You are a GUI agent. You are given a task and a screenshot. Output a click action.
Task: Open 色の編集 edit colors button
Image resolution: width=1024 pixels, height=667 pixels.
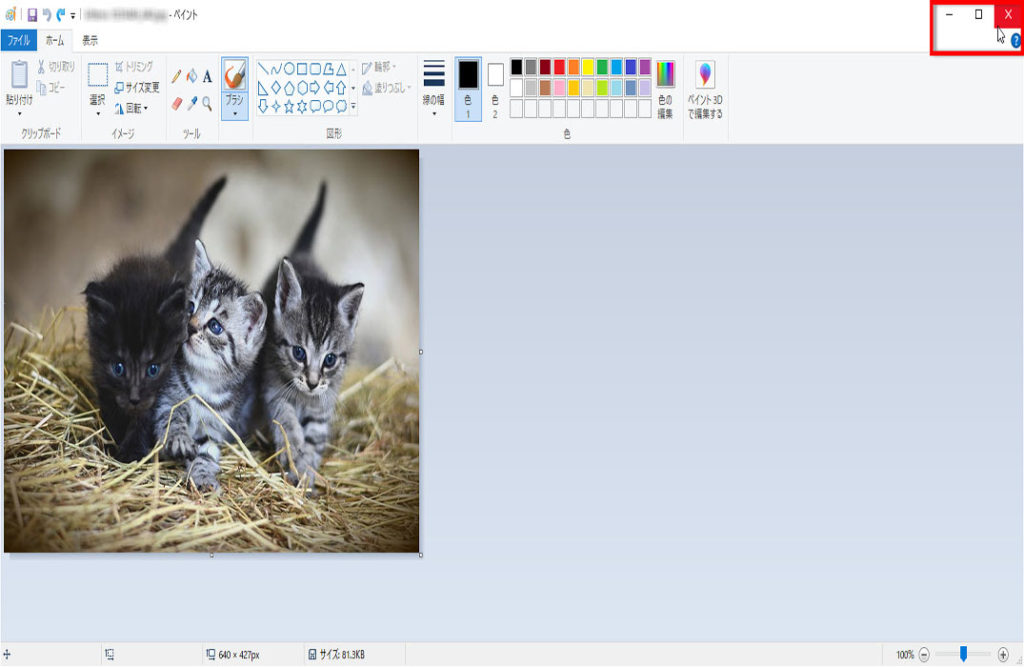[665, 89]
